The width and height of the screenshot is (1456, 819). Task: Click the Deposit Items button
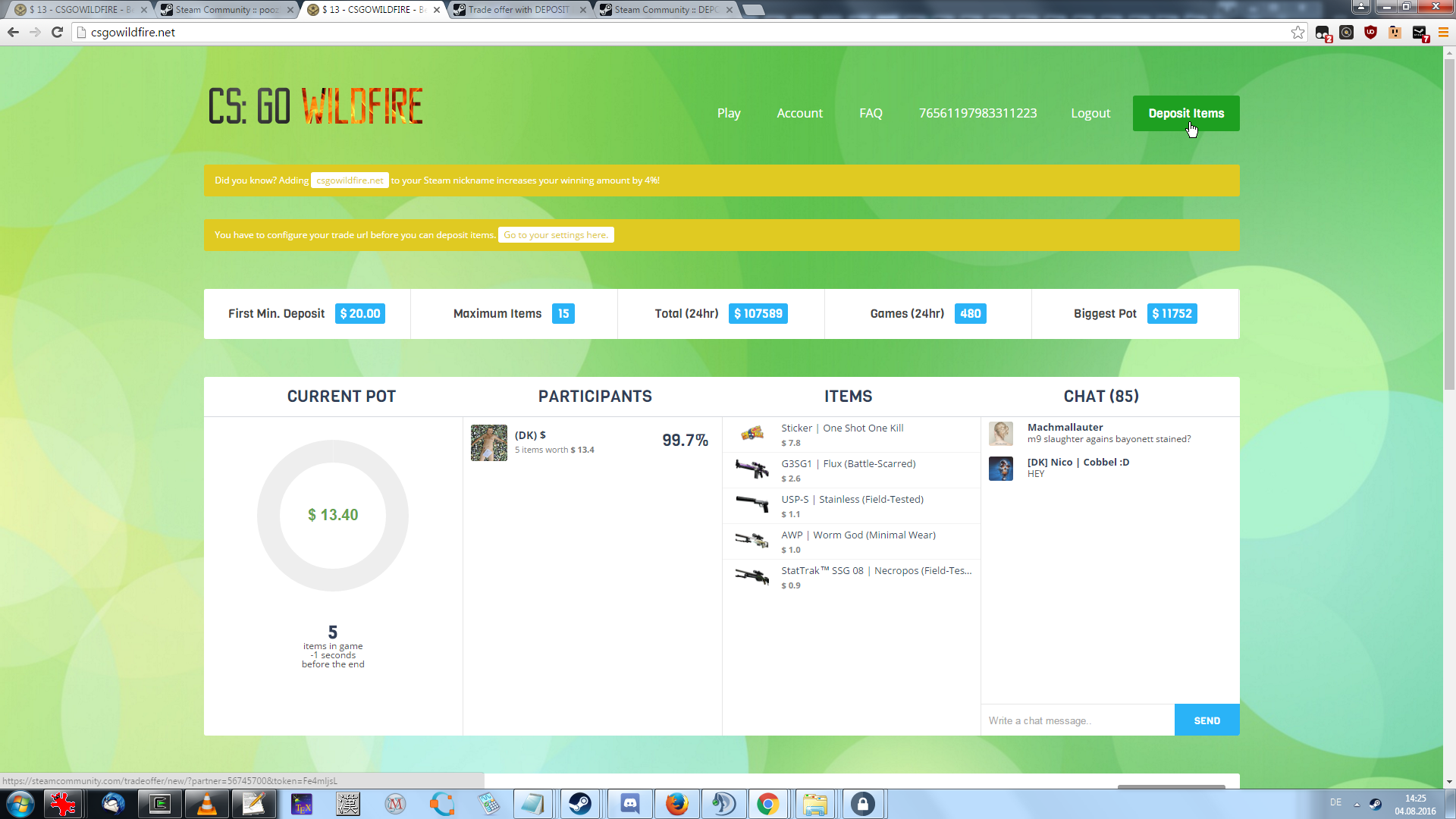[1185, 113]
